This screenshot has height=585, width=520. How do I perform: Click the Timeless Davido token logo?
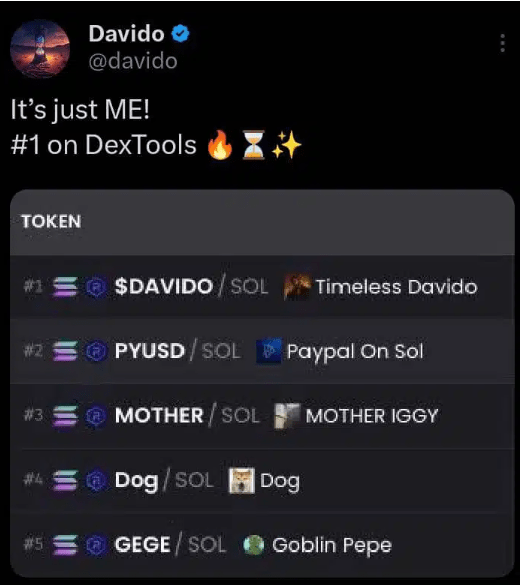click(297, 287)
